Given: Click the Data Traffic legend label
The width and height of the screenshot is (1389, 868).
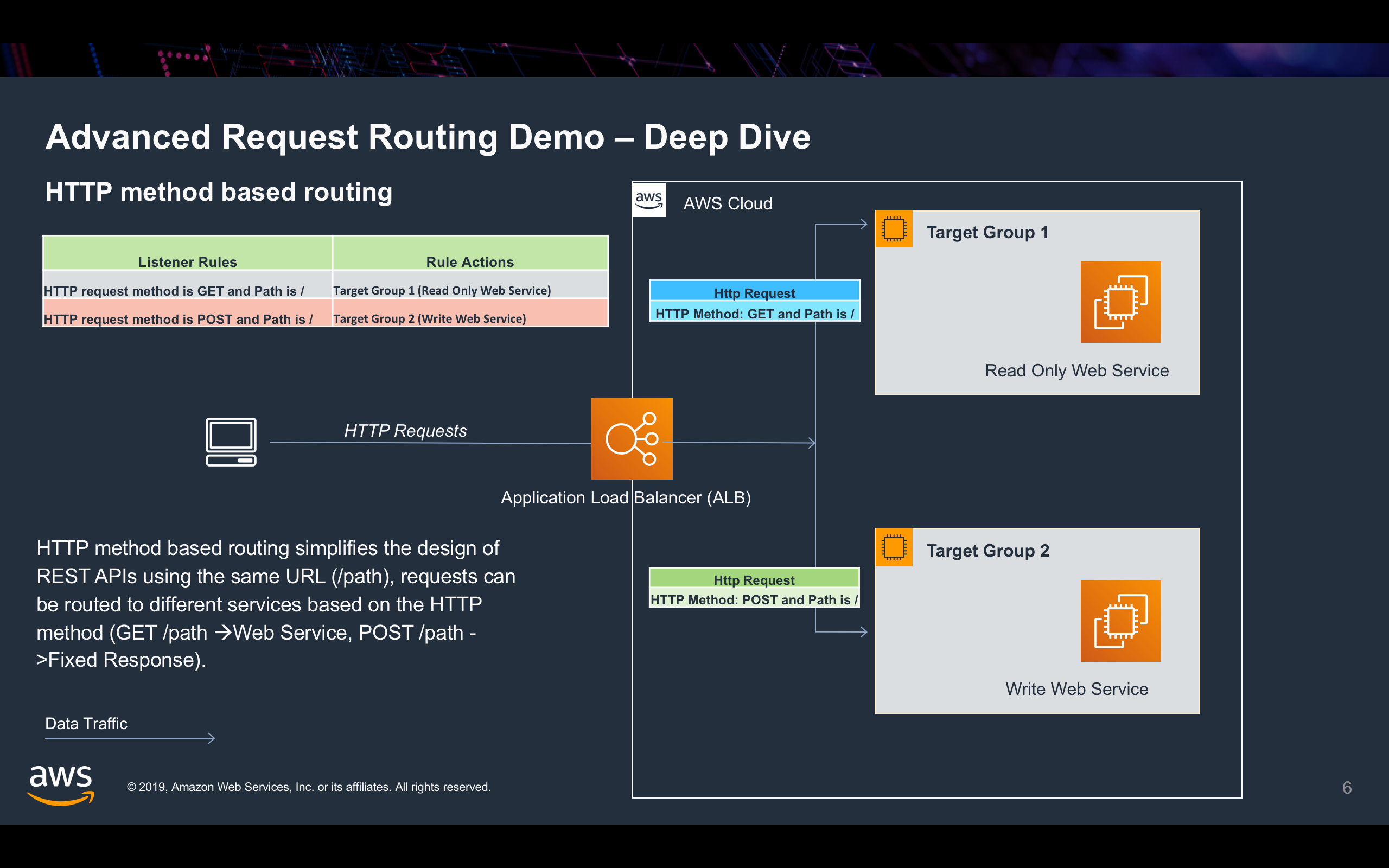Looking at the screenshot, I should pos(86,723).
